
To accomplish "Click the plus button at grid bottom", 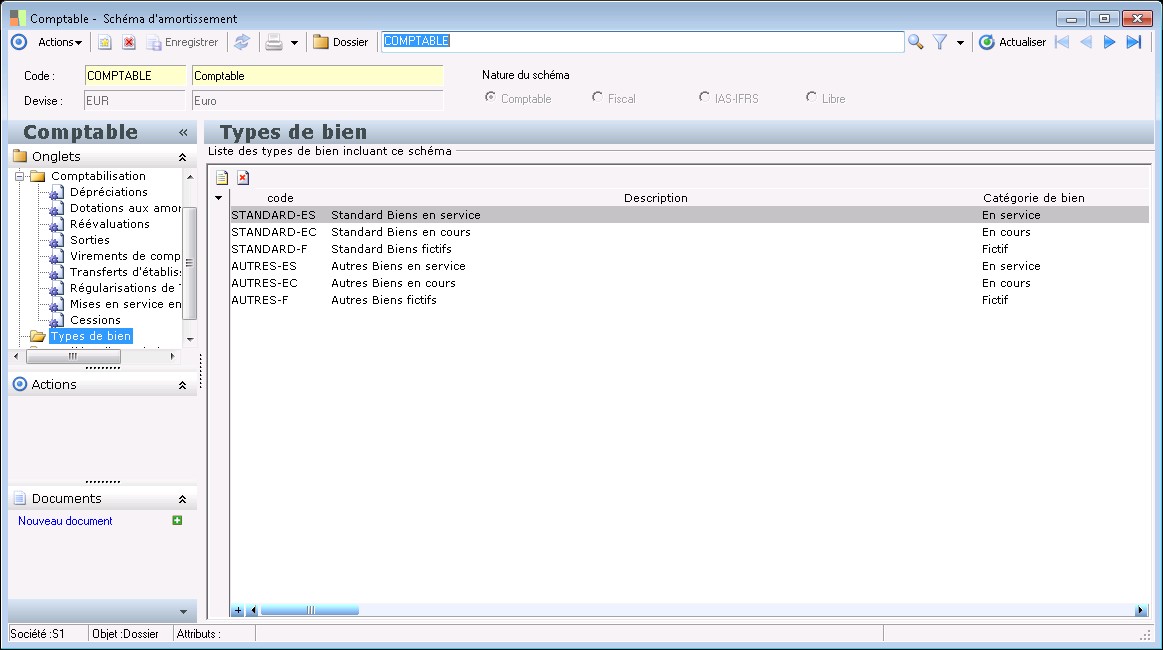I will point(237,611).
